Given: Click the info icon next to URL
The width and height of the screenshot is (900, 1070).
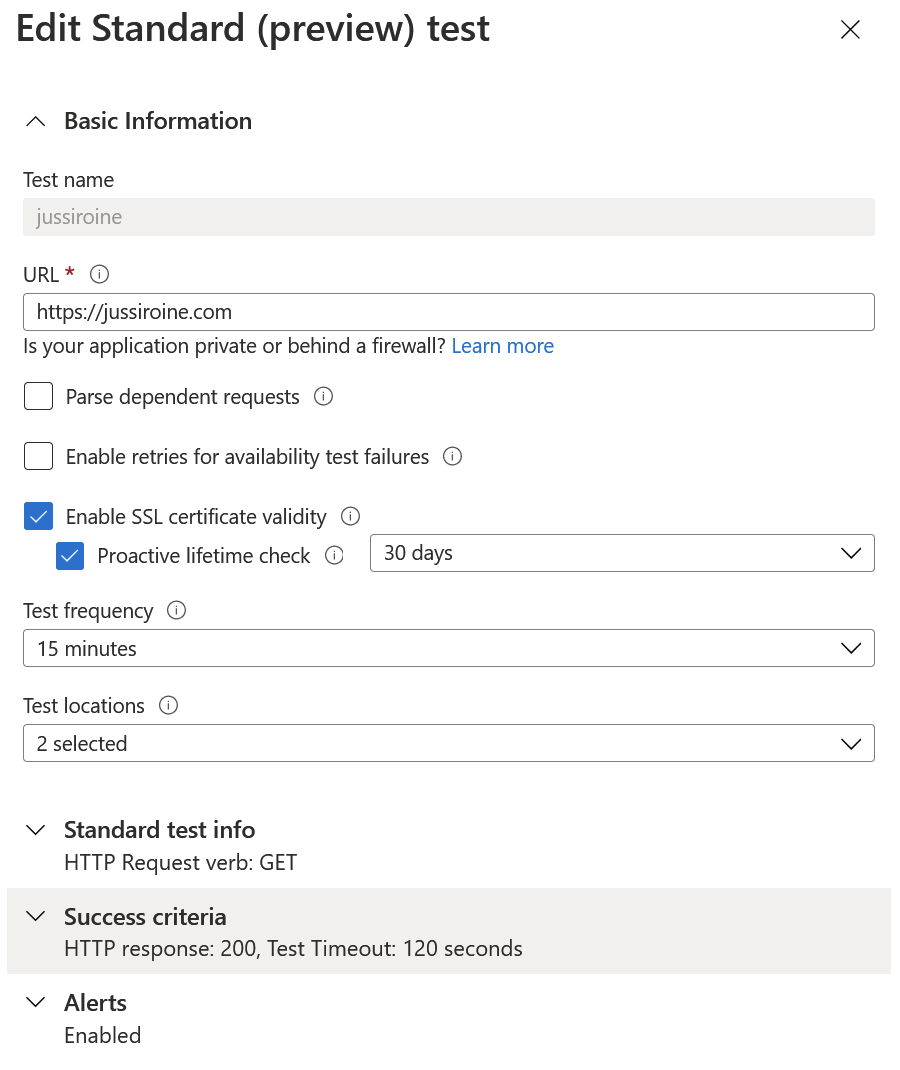Looking at the screenshot, I should (x=100, y=274).
